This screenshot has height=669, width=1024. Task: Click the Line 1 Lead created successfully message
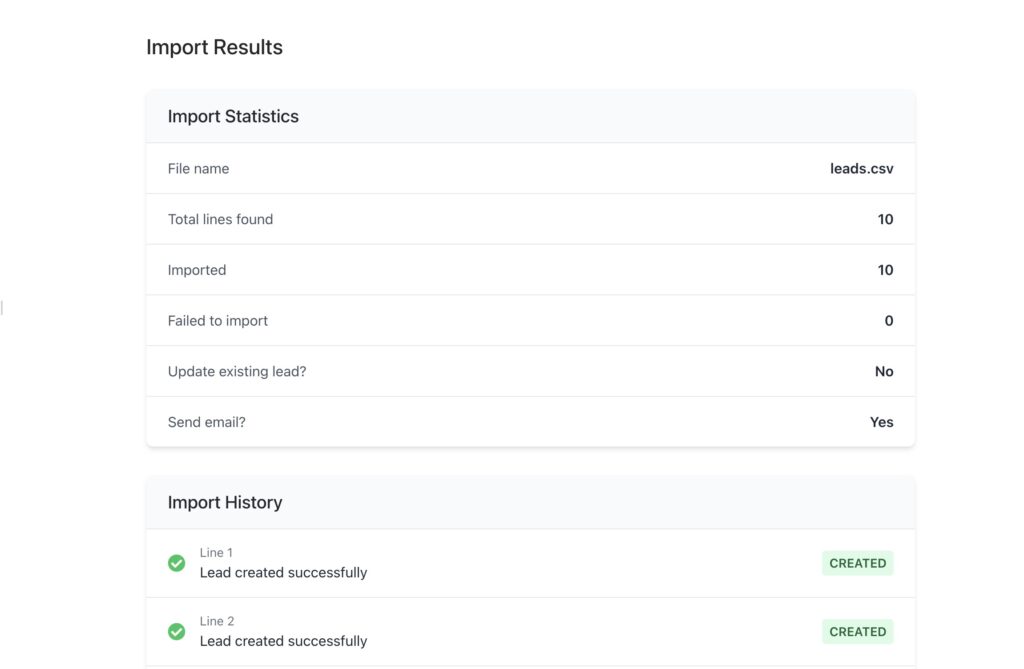(x=283, y=573)
